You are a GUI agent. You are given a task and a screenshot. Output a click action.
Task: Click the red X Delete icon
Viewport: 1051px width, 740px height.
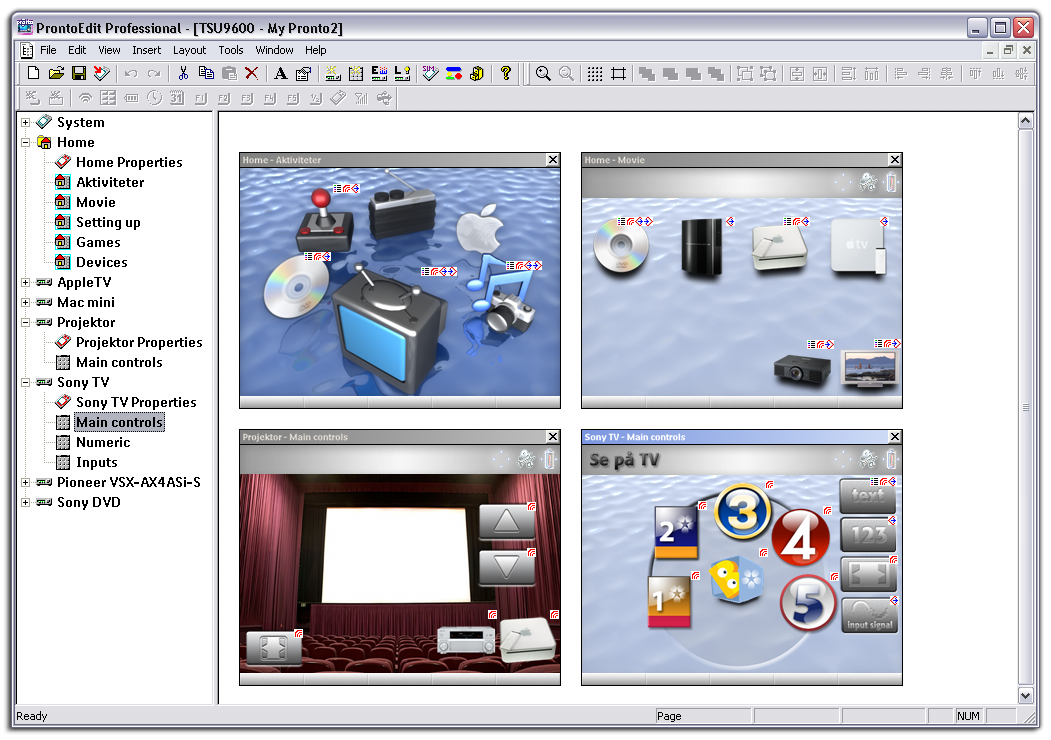252,73
